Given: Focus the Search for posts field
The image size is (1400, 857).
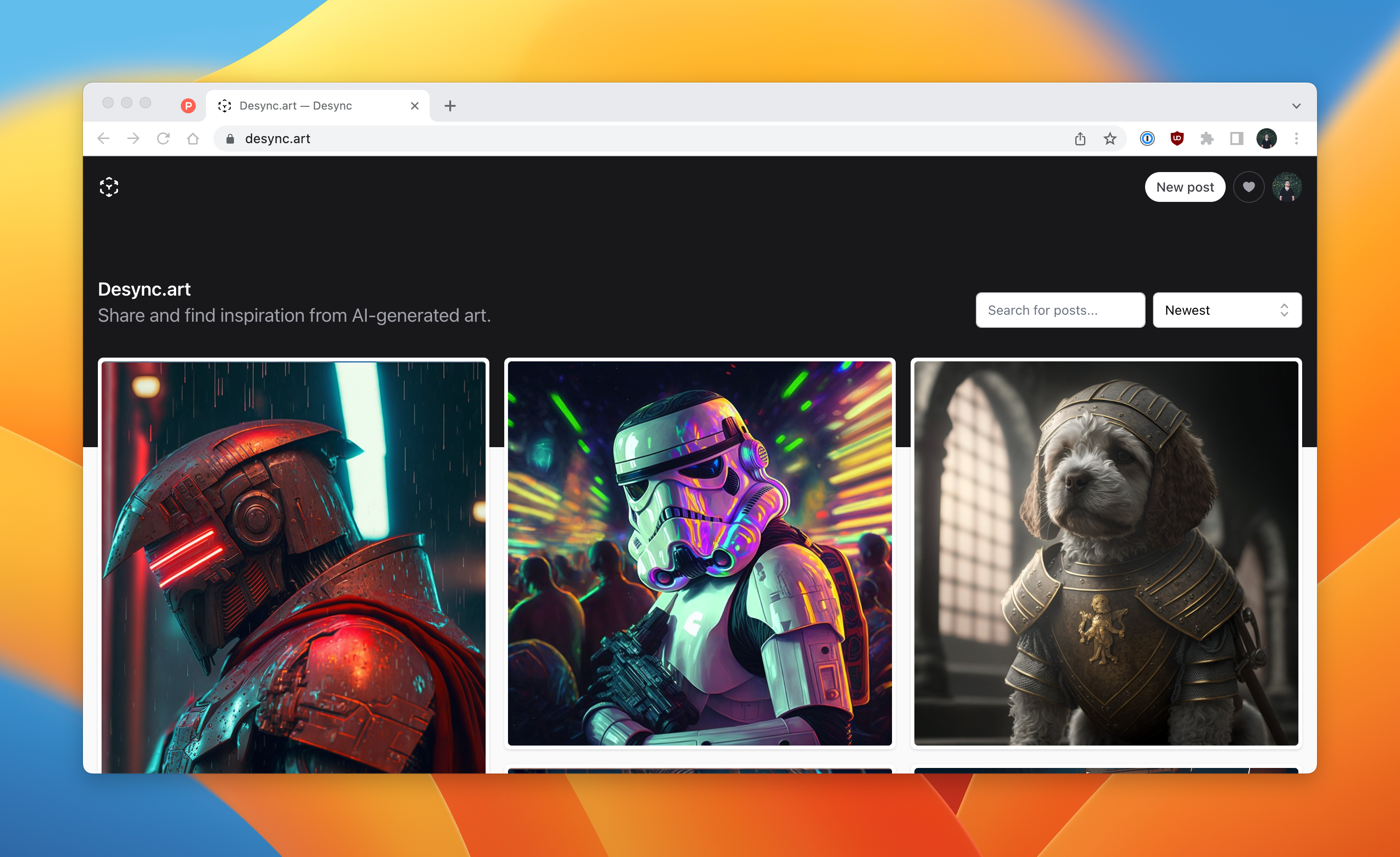Looking at the screenshot, I should (x=1060, y=310).
